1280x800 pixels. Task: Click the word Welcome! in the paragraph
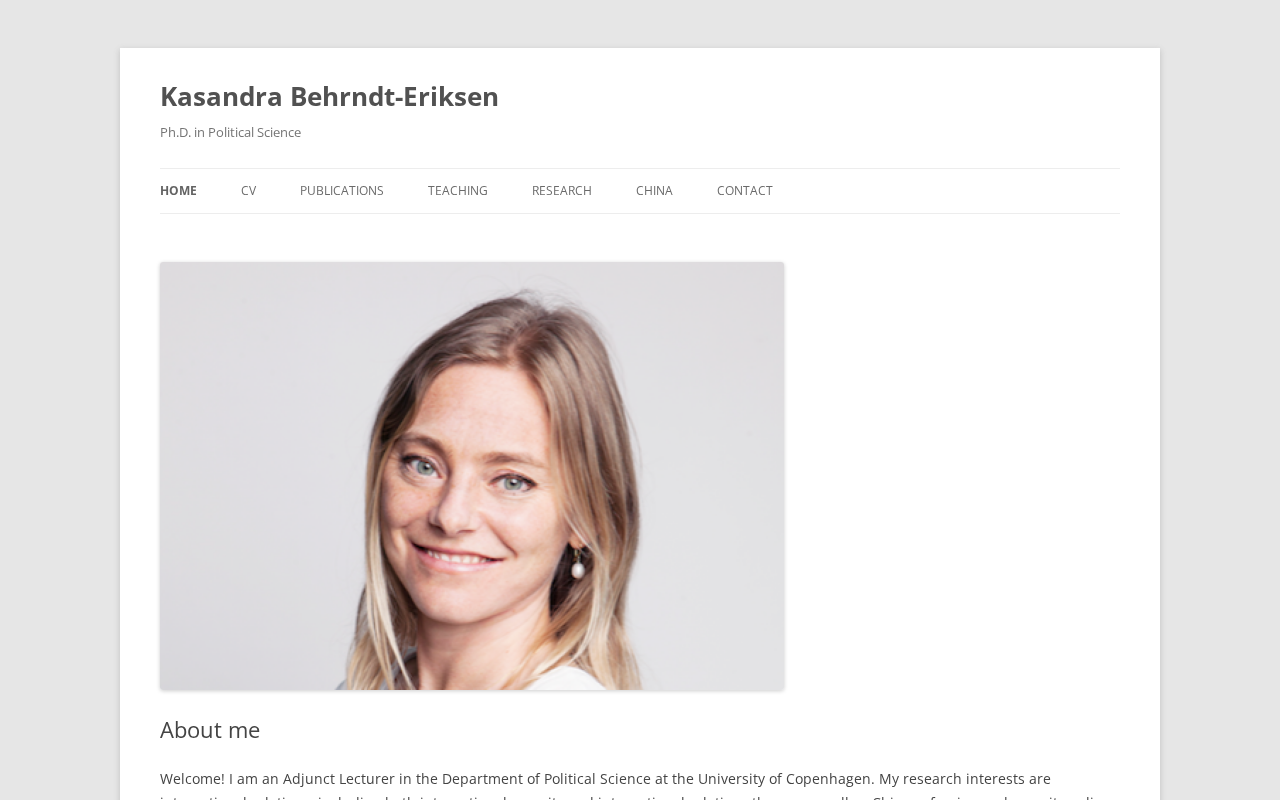tap(192, 779)
